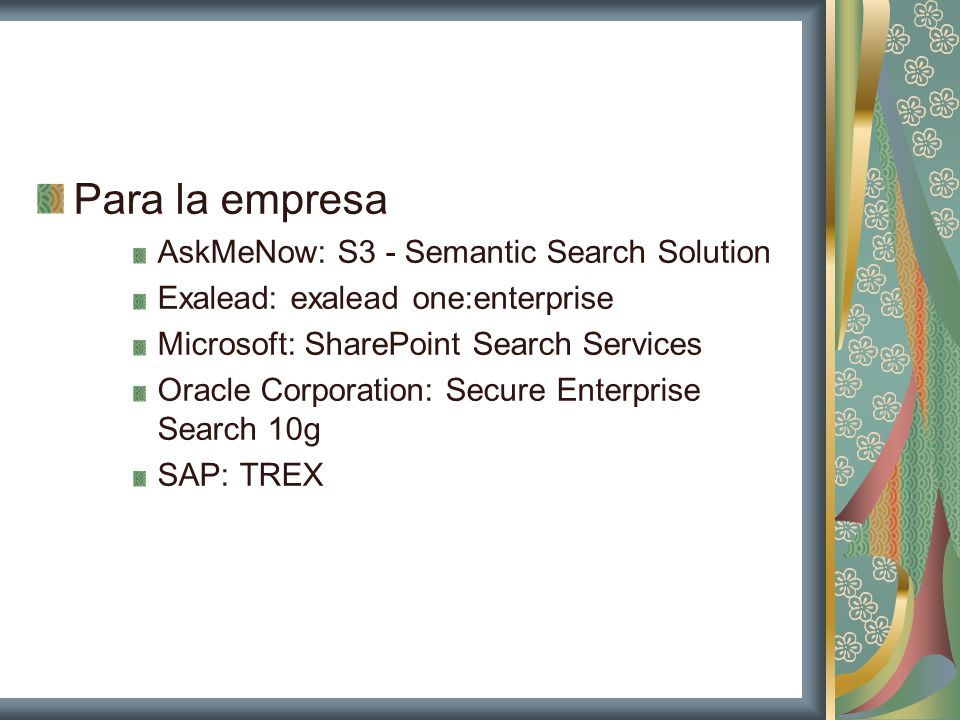Click 'Secure Enterprise' text on Oracle line
Image resolution: width=960 pixels, height=720 pixels.
573,390
